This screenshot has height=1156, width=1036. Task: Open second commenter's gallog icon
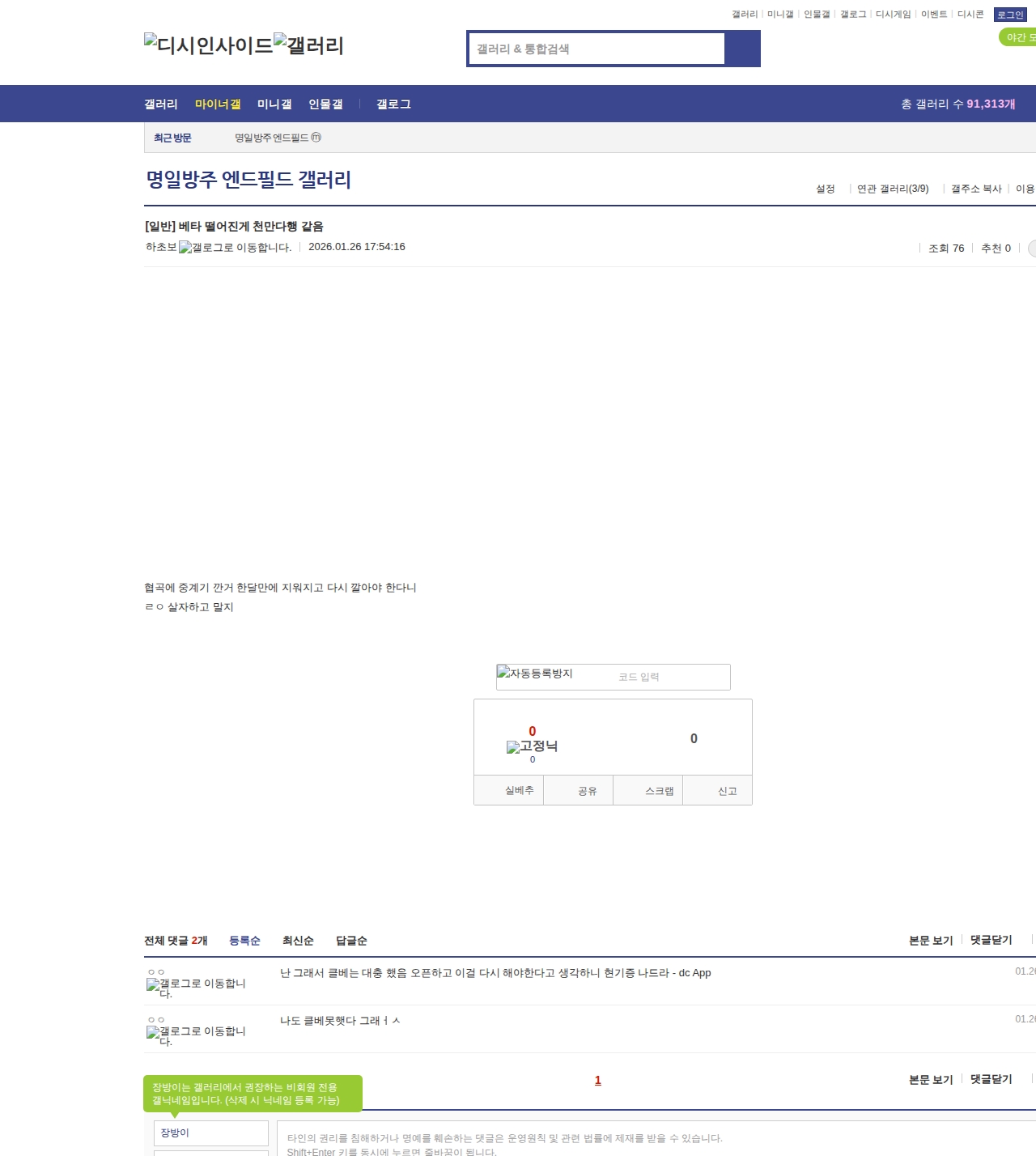pyautogui.click(x=196, y=1034)
